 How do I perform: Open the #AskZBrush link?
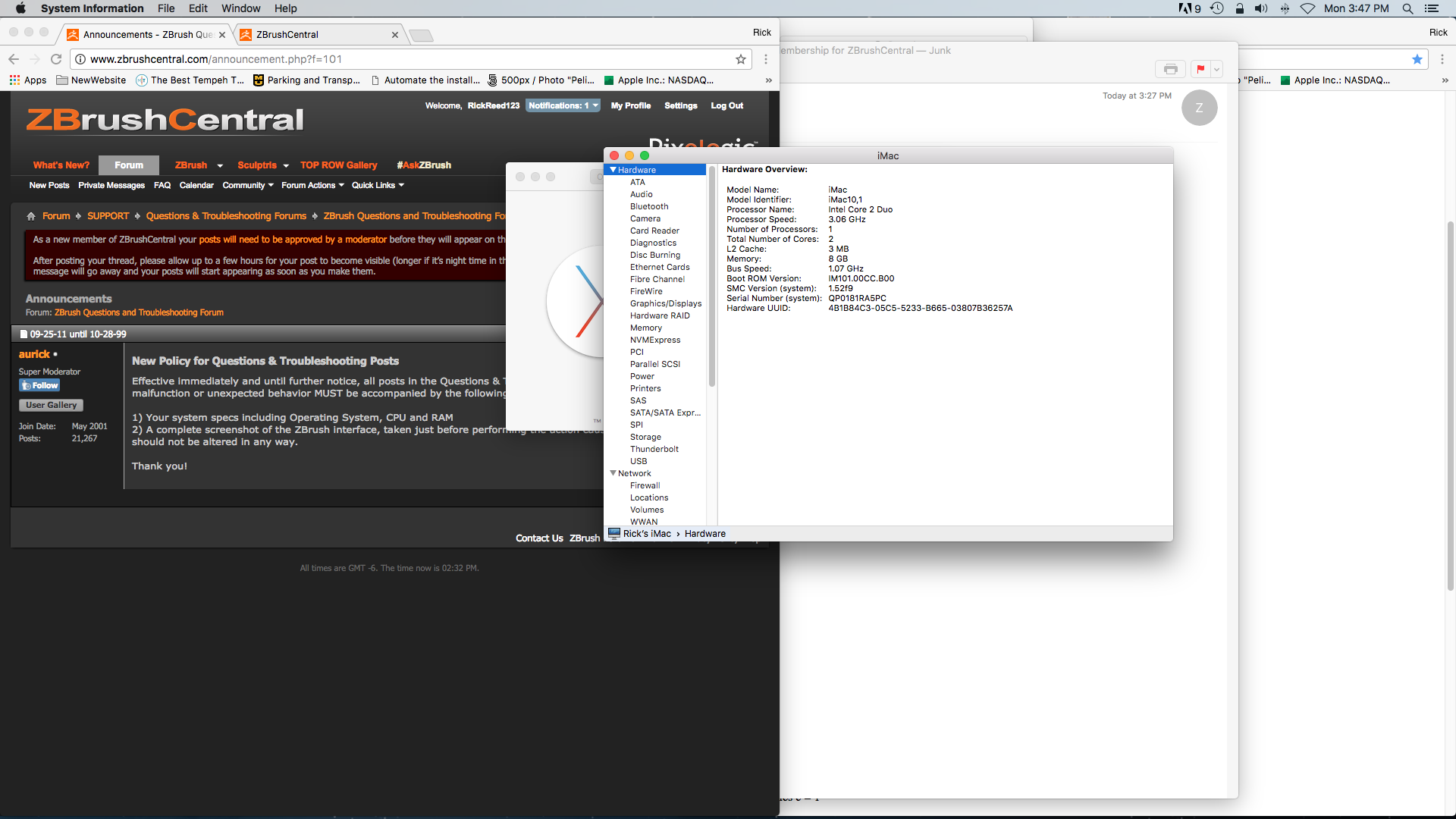[x=424, y=165]
